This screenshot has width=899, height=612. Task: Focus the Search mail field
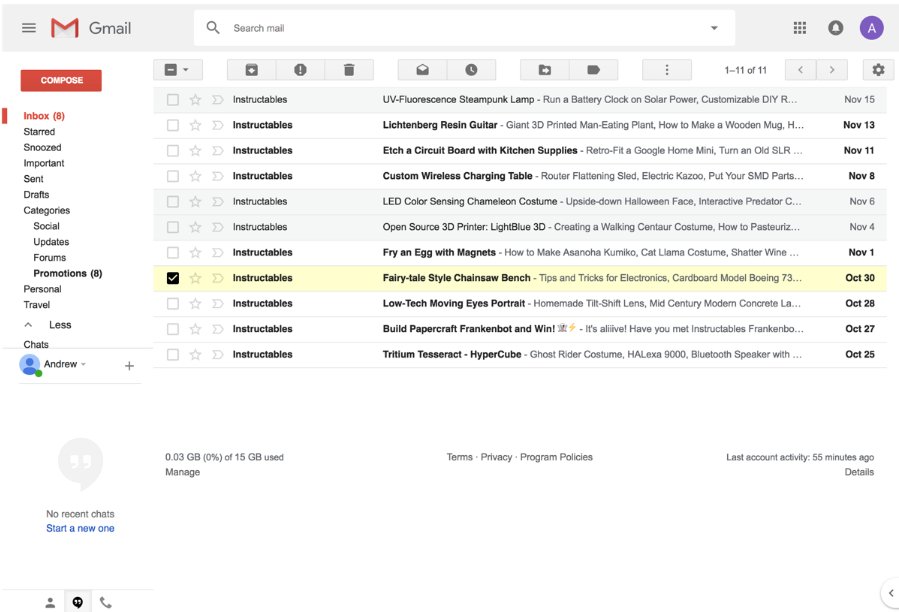pyautogui.click(x=464, y=28)
